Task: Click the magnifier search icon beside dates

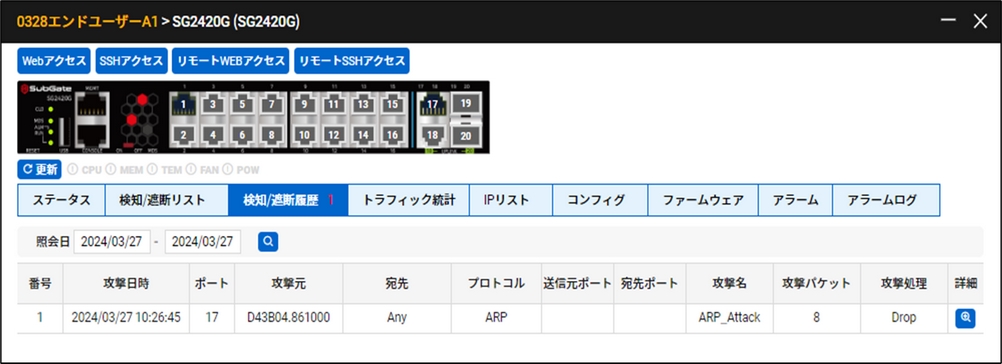Action: (x=268, y=242)
